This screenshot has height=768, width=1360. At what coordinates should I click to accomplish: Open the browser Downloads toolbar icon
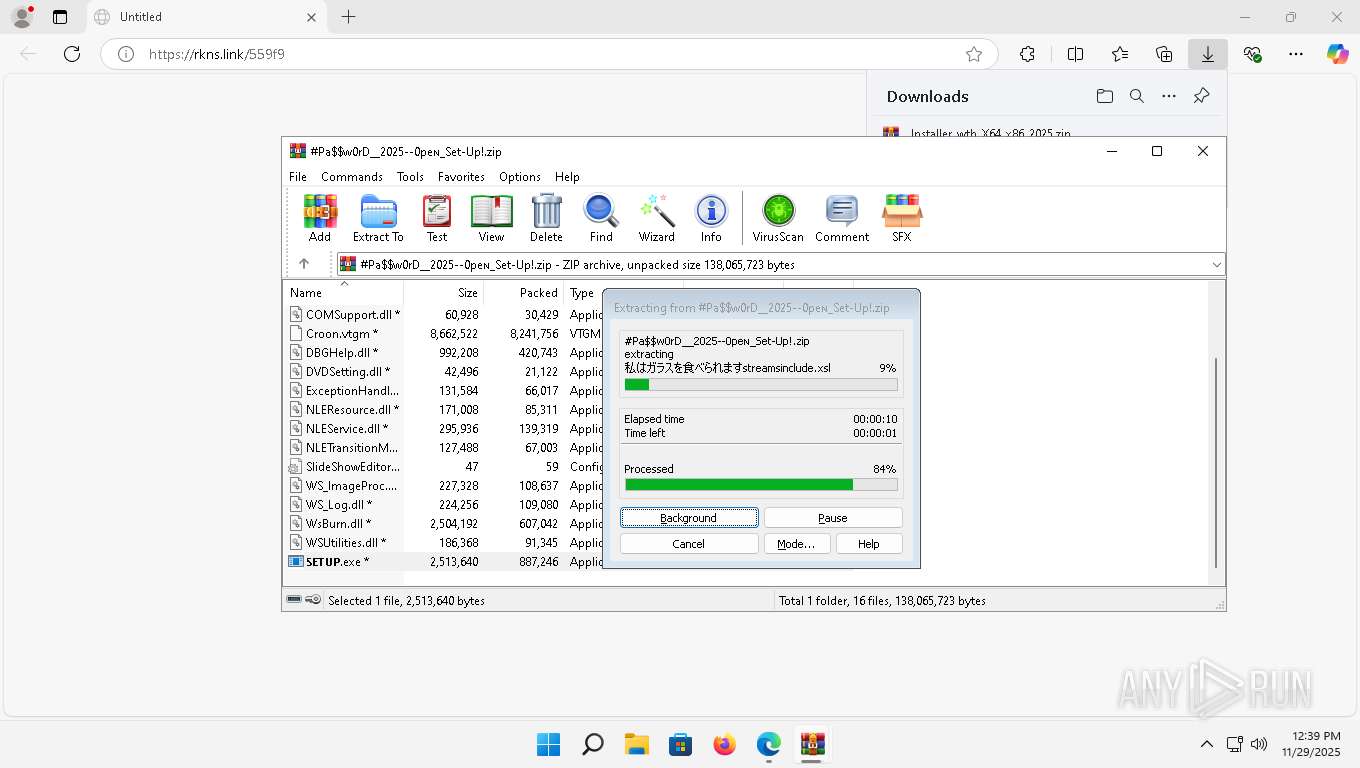1208,54
